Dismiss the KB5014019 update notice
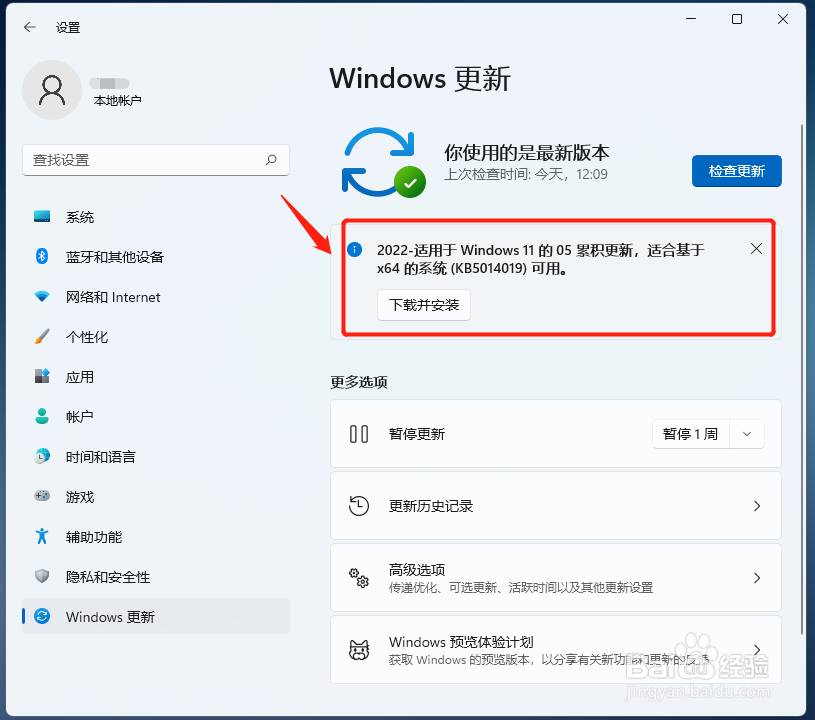815x720 pixels. 756,248
